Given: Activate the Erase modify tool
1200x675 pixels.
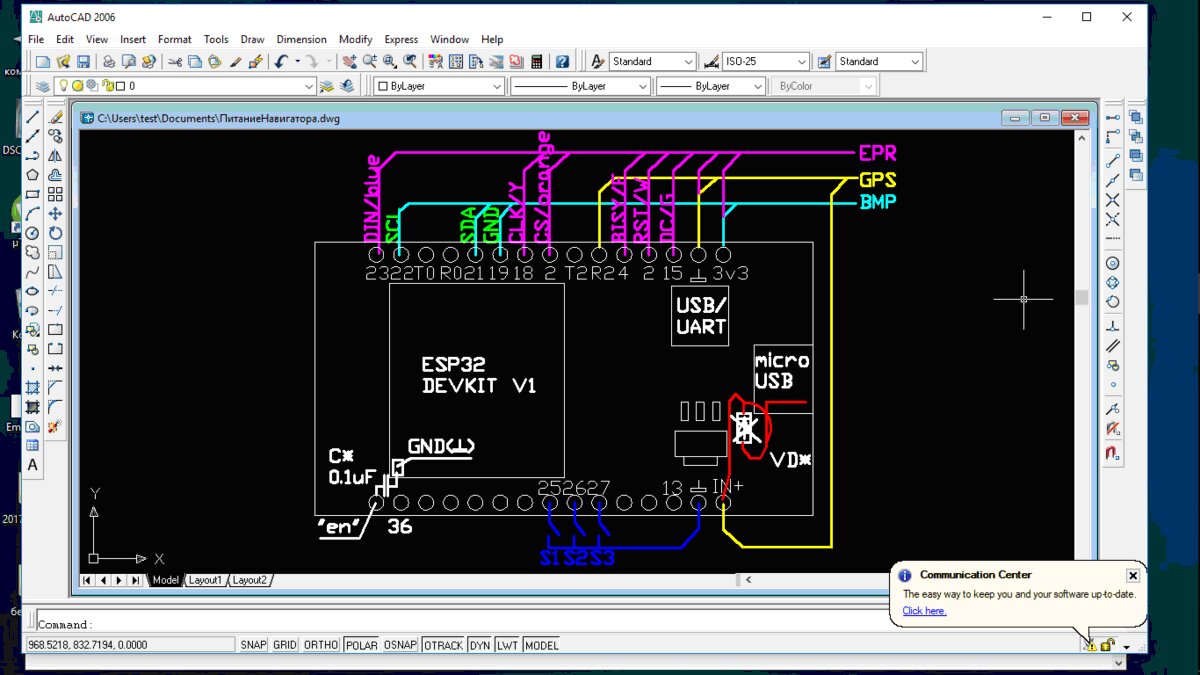Looking at the screenshot, I should click(x=56, y=117).
